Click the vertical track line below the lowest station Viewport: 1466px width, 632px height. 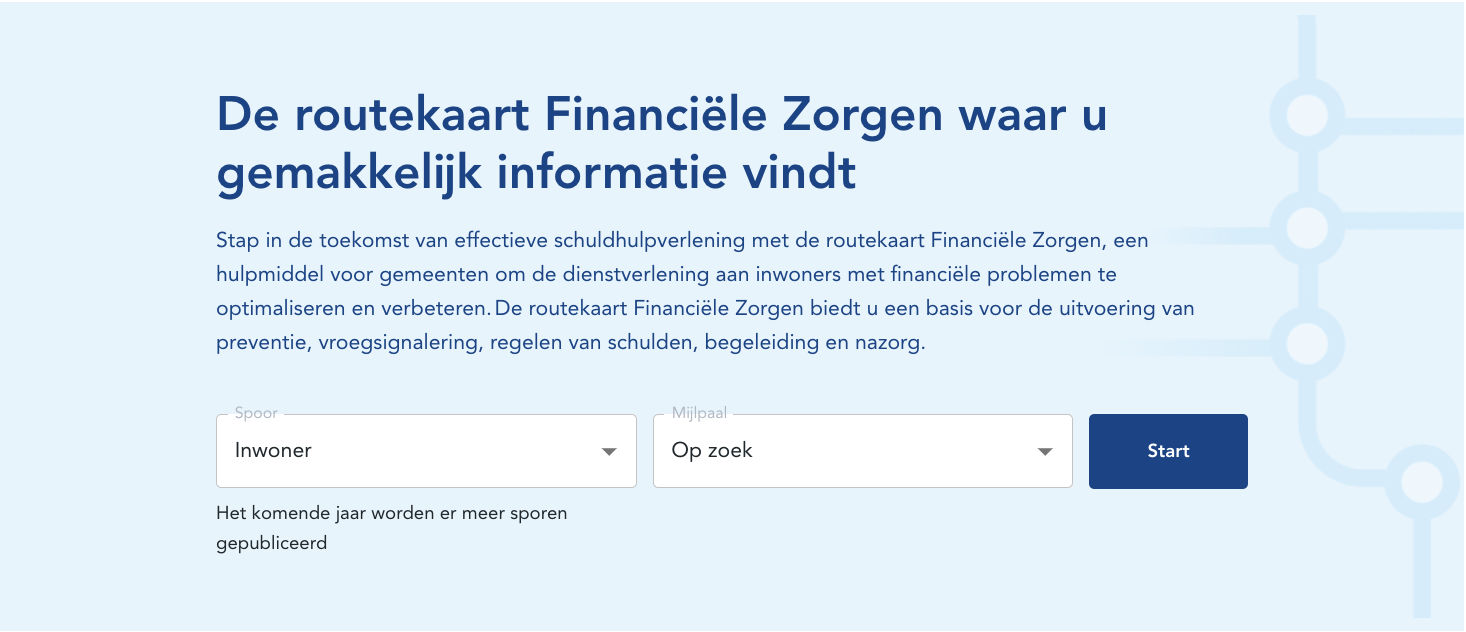click(1421, 570)
